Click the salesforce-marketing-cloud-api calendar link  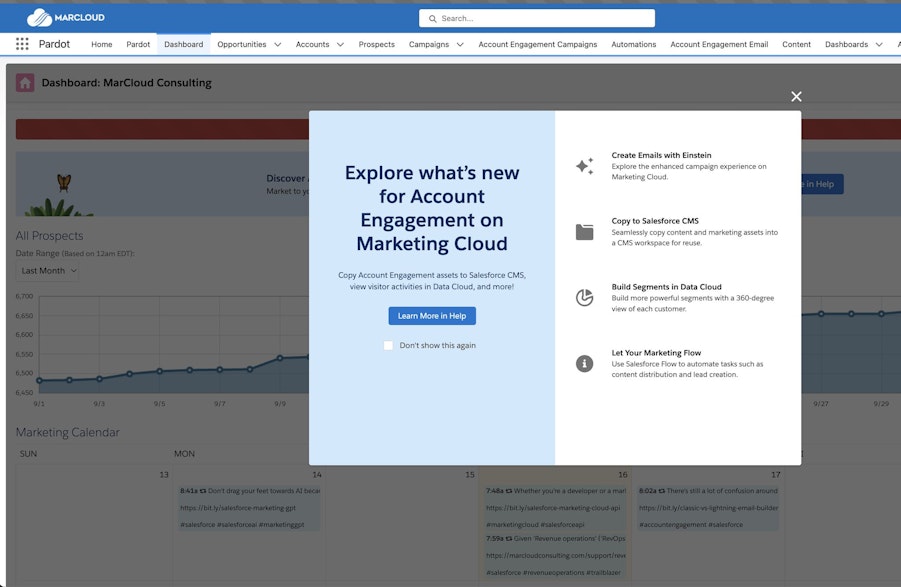point(553,508)
